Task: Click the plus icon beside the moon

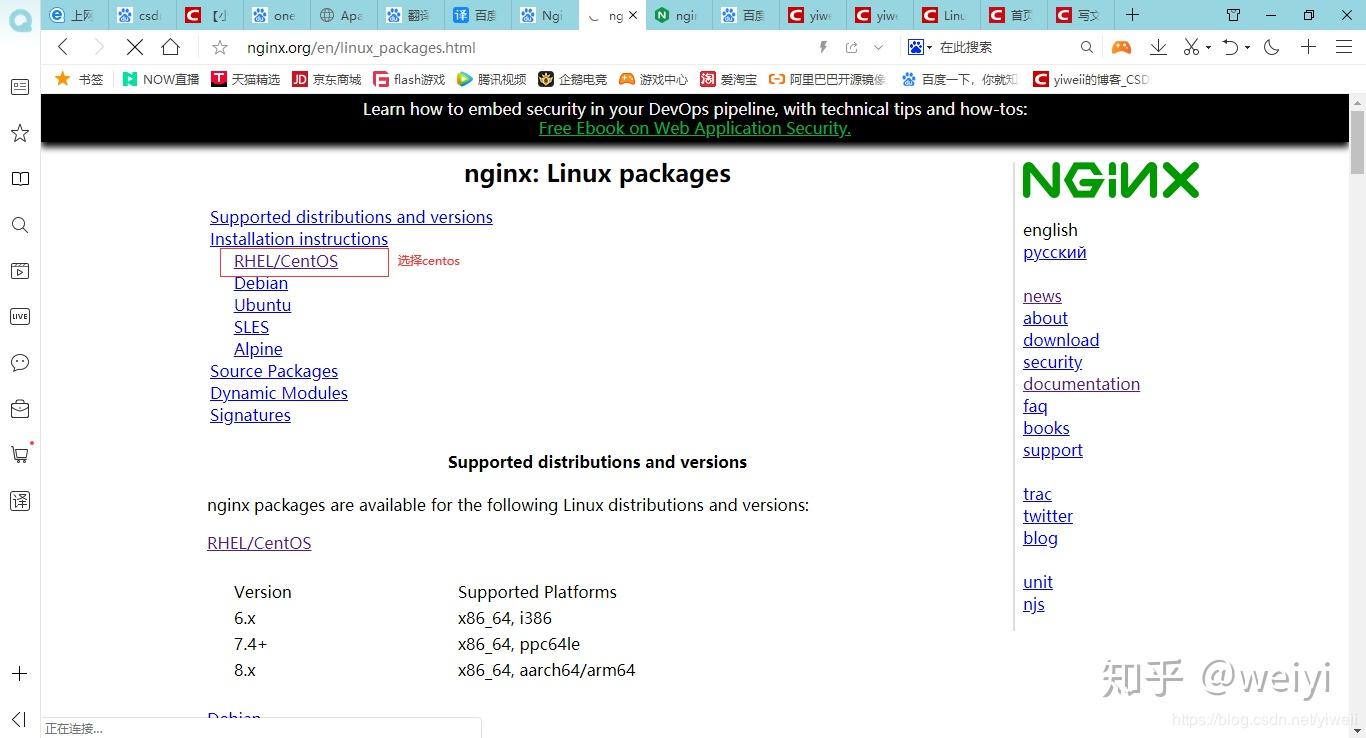Action: point(1308,47)
